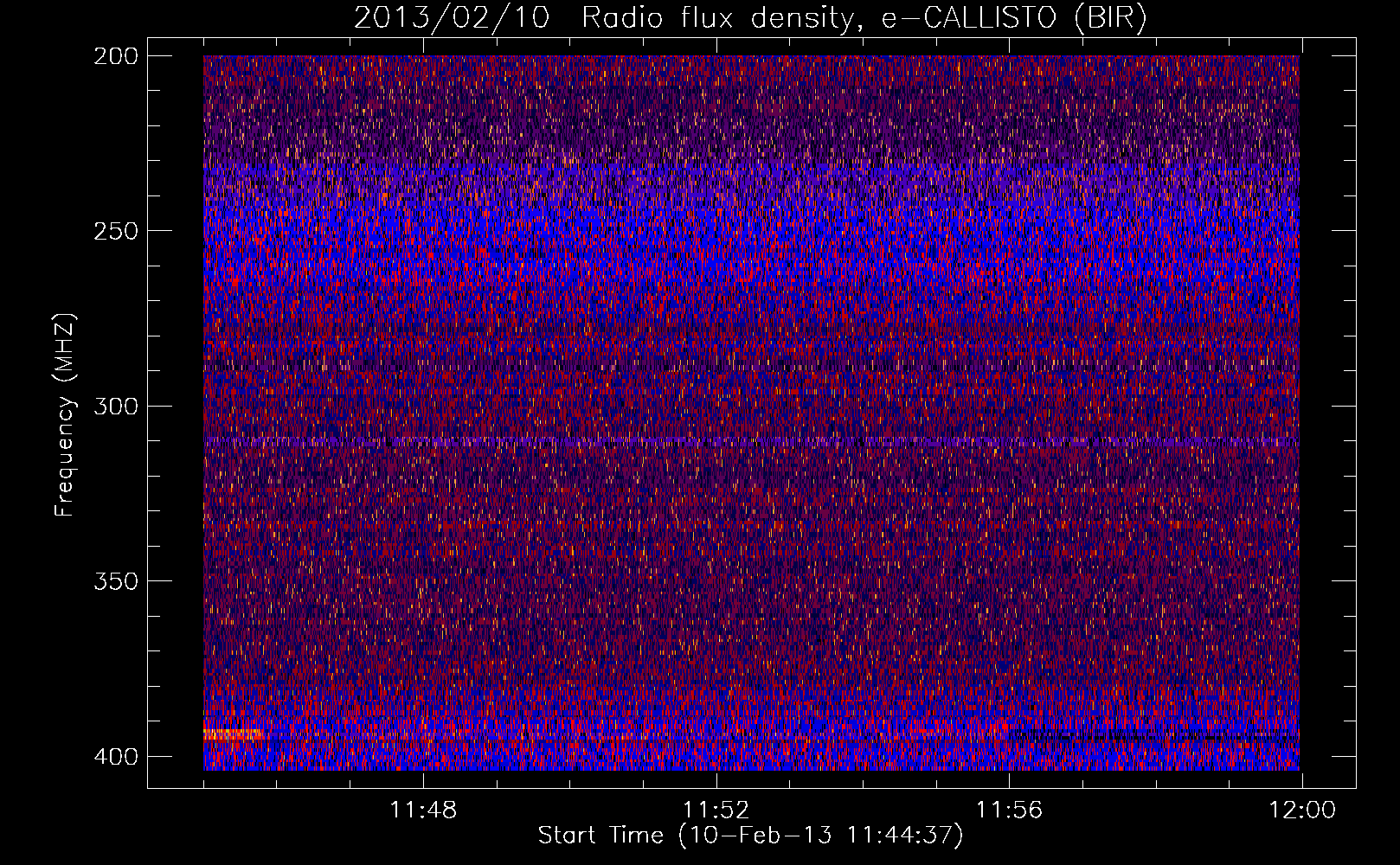
Task: Click the "Start Time (10-Feb-13 11:44:37)" axis label
Action: tap(750, 836)
